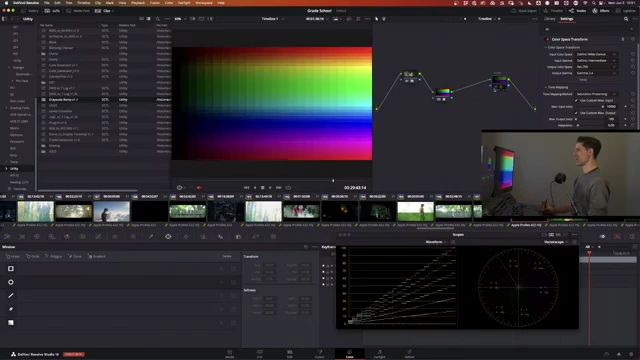Switch to the effects Settings tab
This screenshot has height=360, width=640.
click(567, 19)
